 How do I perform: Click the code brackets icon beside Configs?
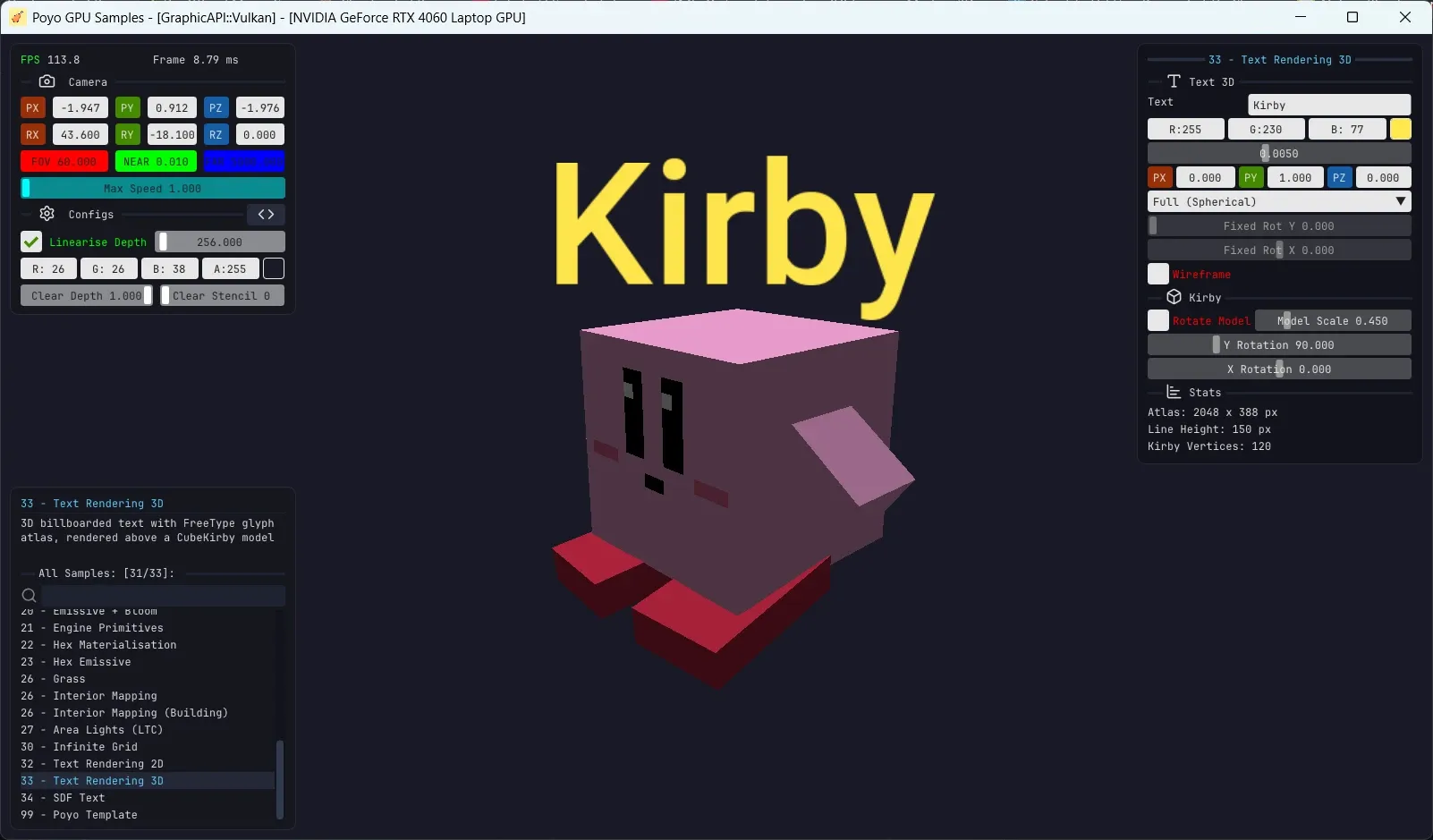(266, 214)
